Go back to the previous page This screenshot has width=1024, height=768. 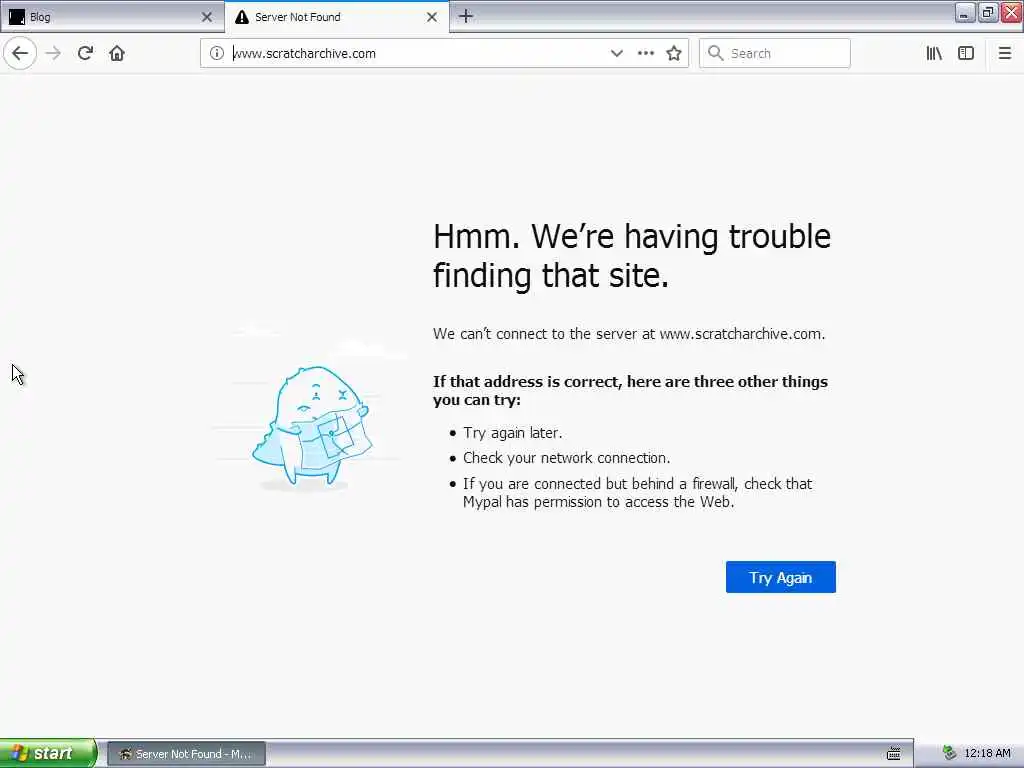20,54
